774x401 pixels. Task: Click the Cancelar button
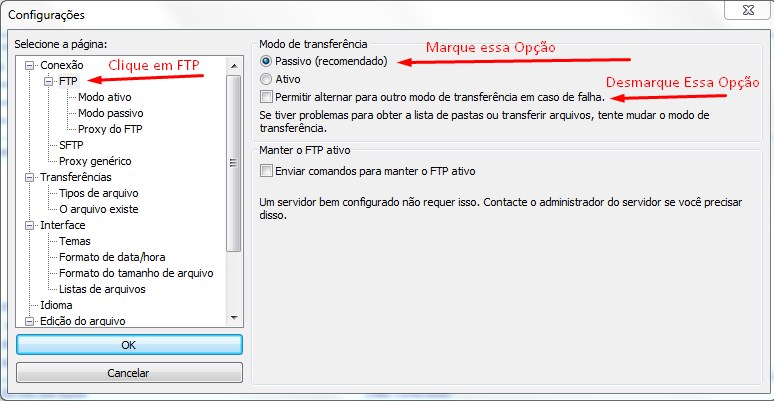point(129,373)
